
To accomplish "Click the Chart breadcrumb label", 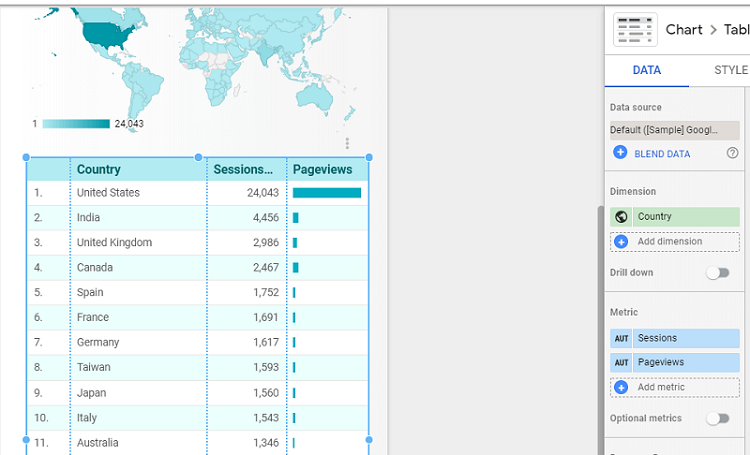I will pyautogui.click(x=684, y=30).
